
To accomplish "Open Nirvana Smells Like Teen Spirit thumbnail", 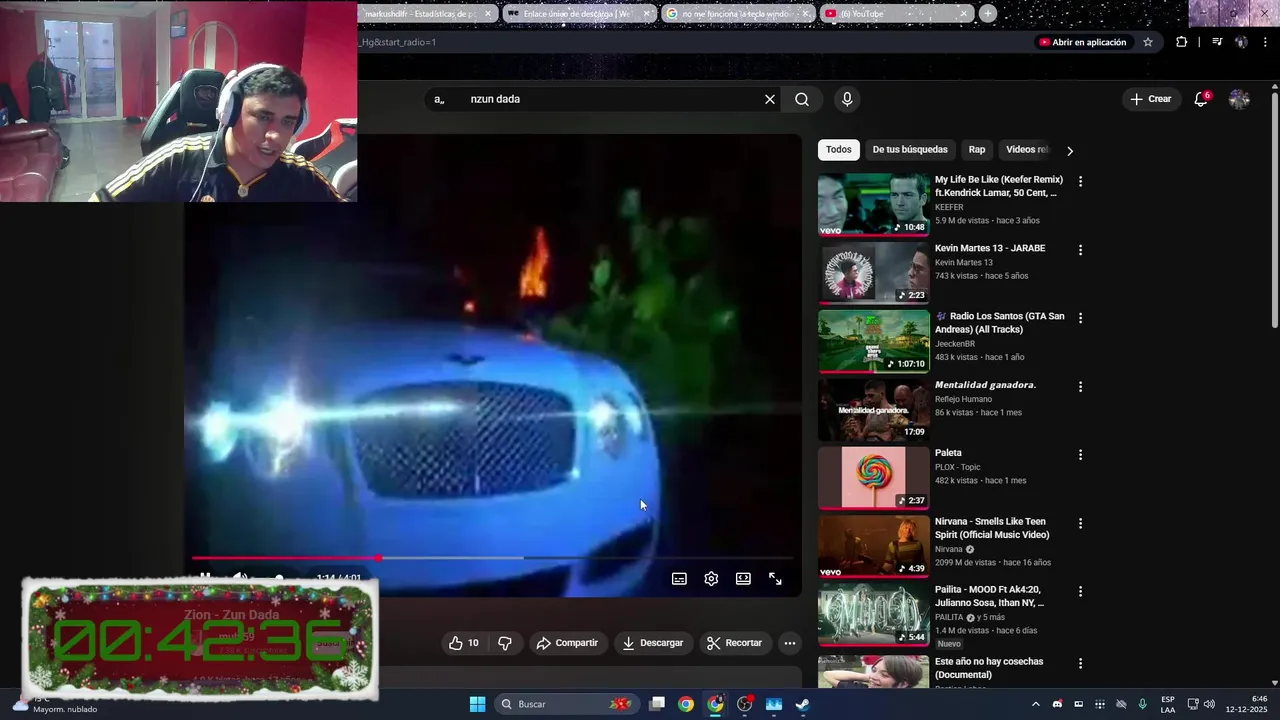I will tap(873, 547).
